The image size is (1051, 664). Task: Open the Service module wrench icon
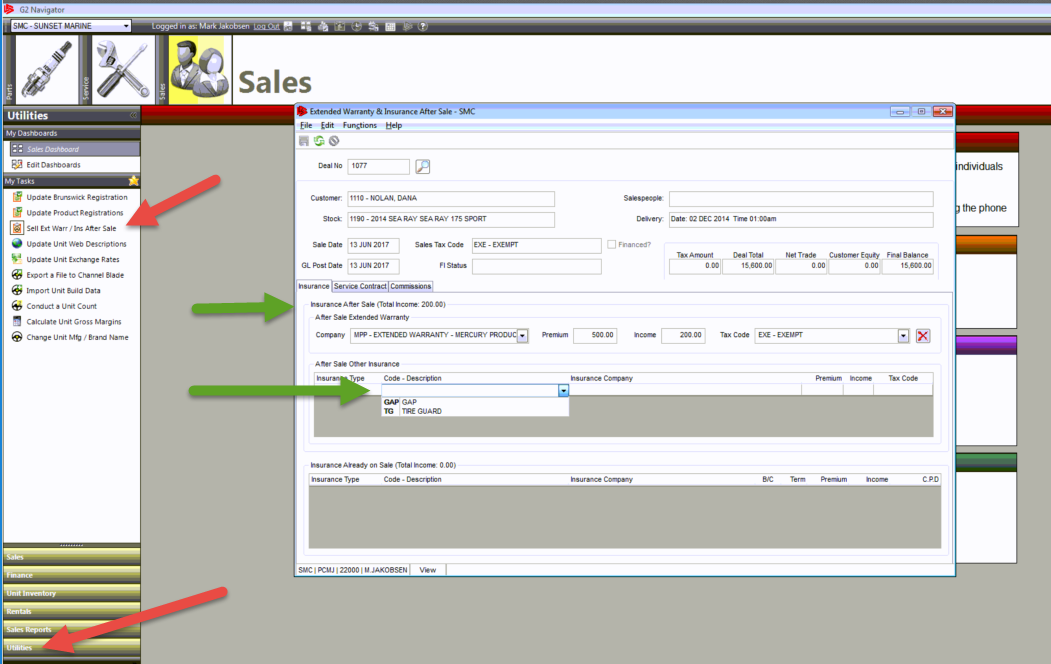pyautogui.click(x=123, y=70)
